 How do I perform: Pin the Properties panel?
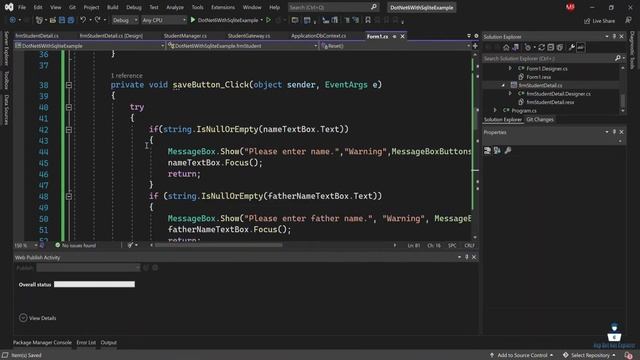(614, 132)
